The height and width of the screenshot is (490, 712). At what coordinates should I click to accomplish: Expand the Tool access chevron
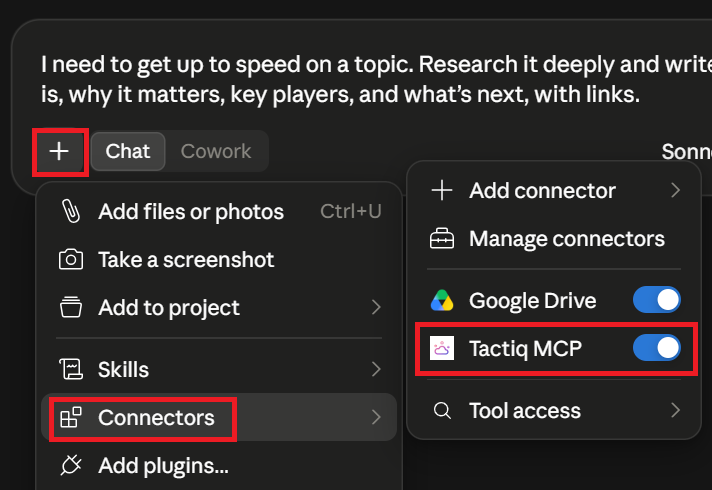coord(675,411)
